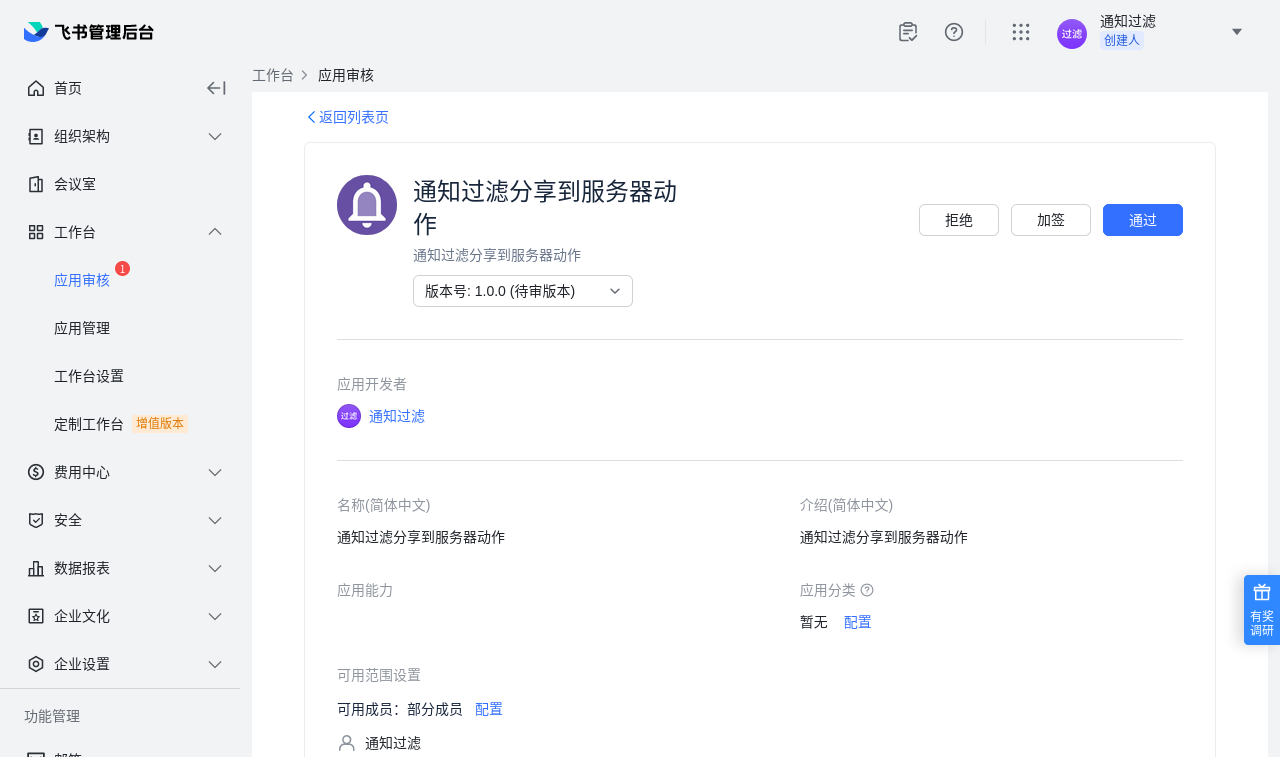Click the 拒绝 reject button
The height and width of the screenshot is (757, 1280).
coord(959,220)
